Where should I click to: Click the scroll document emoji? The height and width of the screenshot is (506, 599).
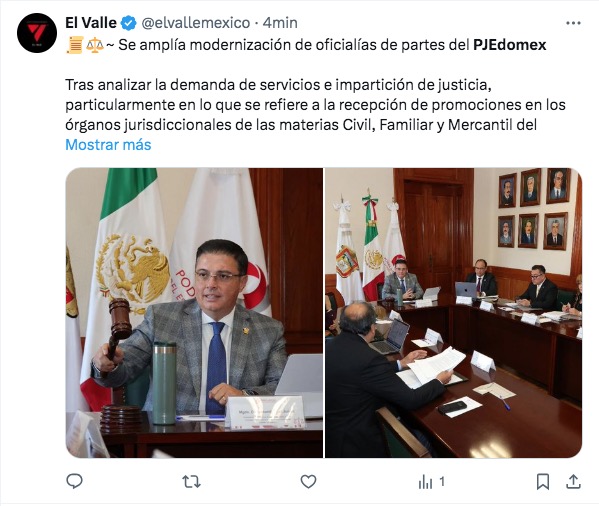(x=75, y=45)
